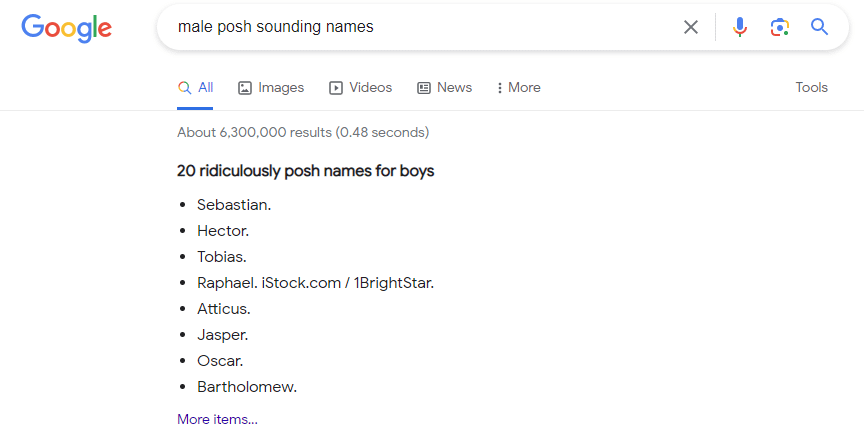Click the 20 ridiculously posh names heading

click(x=306, y=171)
